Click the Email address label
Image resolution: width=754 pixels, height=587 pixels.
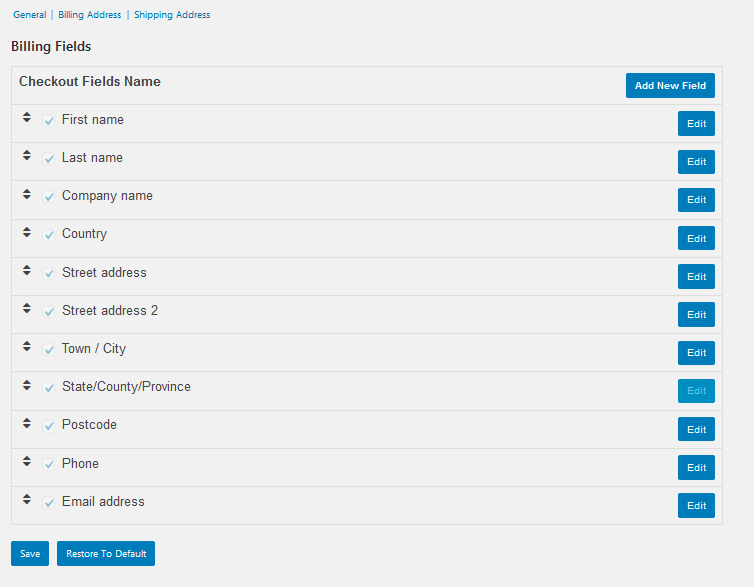point(103,501)
